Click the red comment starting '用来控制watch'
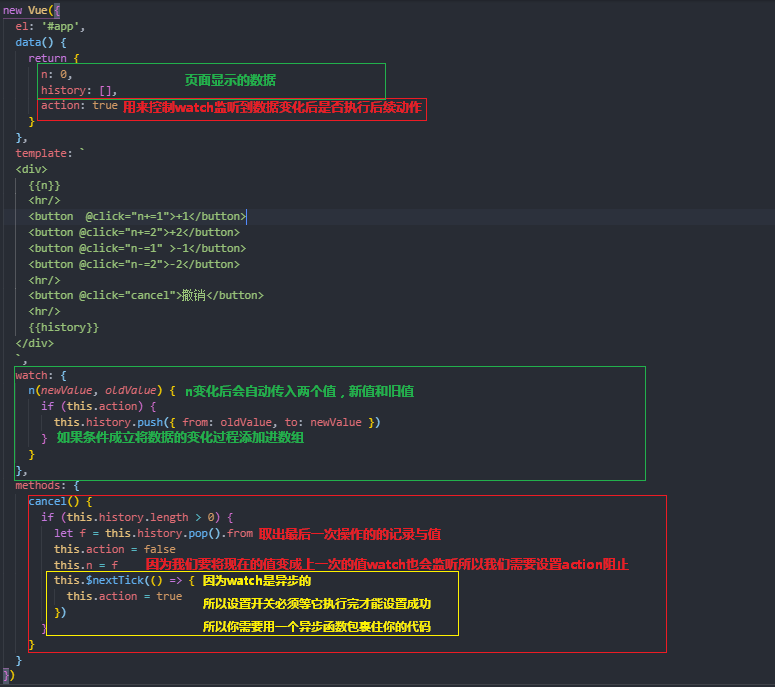775x687 pixels. pos(272,107)
